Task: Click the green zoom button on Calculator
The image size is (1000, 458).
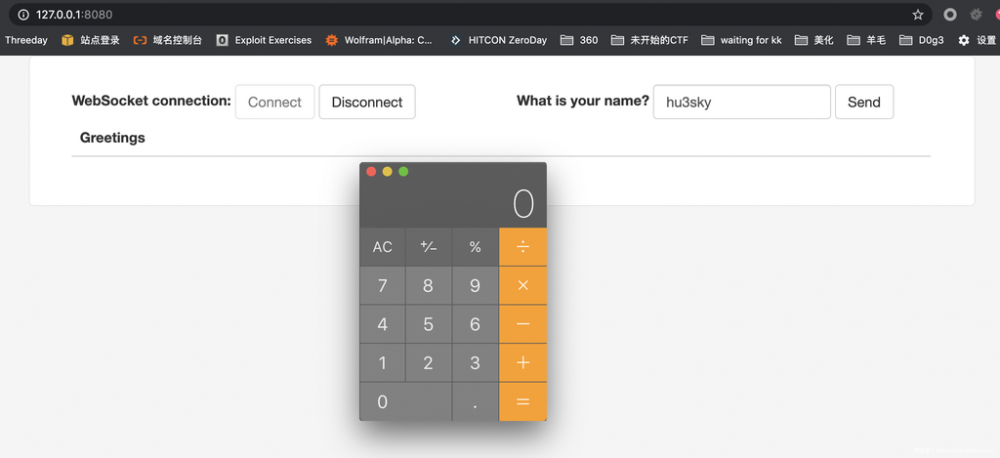Action: tap(403, 172)
